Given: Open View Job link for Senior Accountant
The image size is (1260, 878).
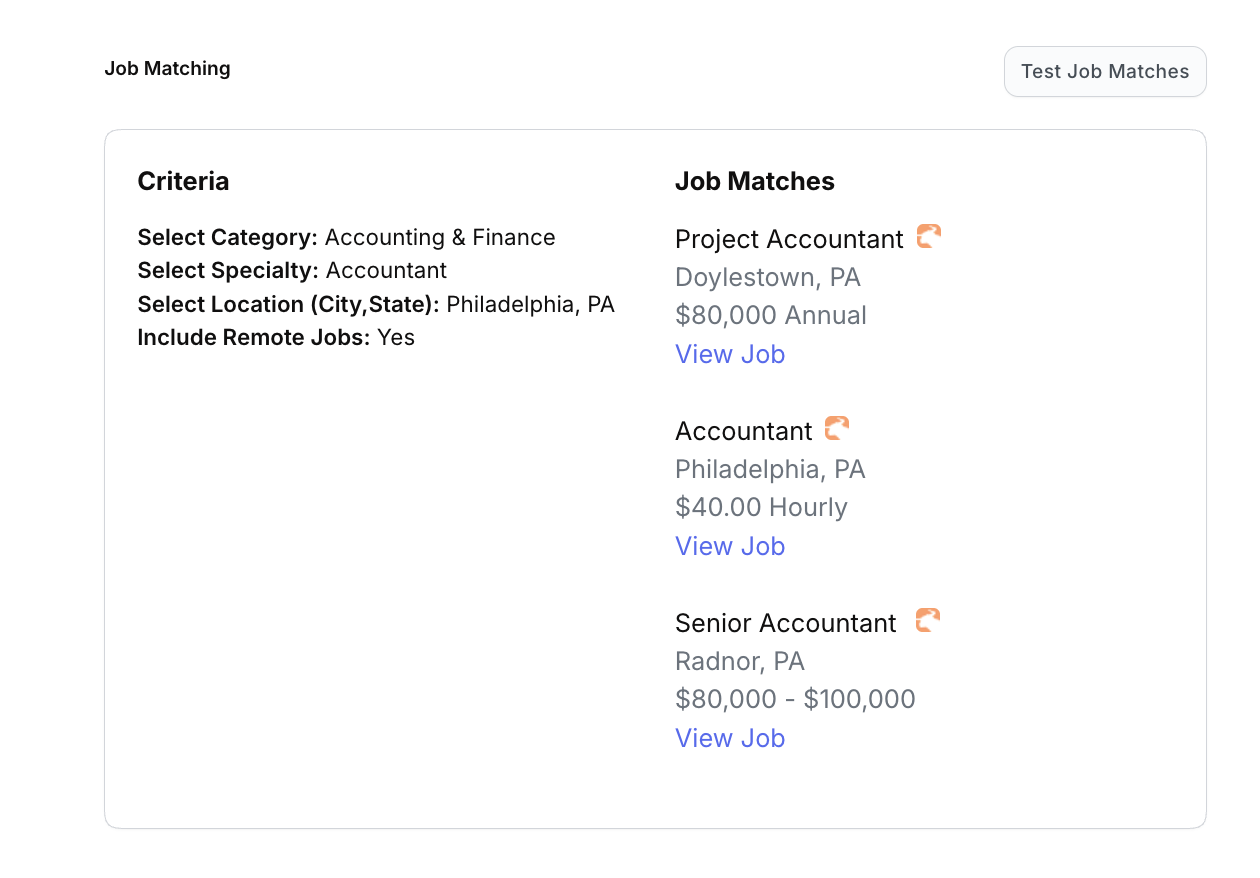Looking at the screenshot, I should [x=730, y=738].
